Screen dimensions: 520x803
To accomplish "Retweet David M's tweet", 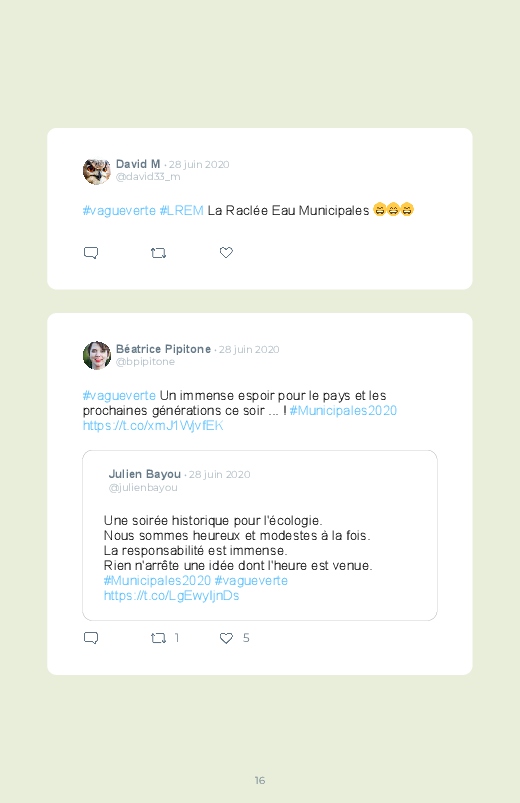I will pos(158,252).
